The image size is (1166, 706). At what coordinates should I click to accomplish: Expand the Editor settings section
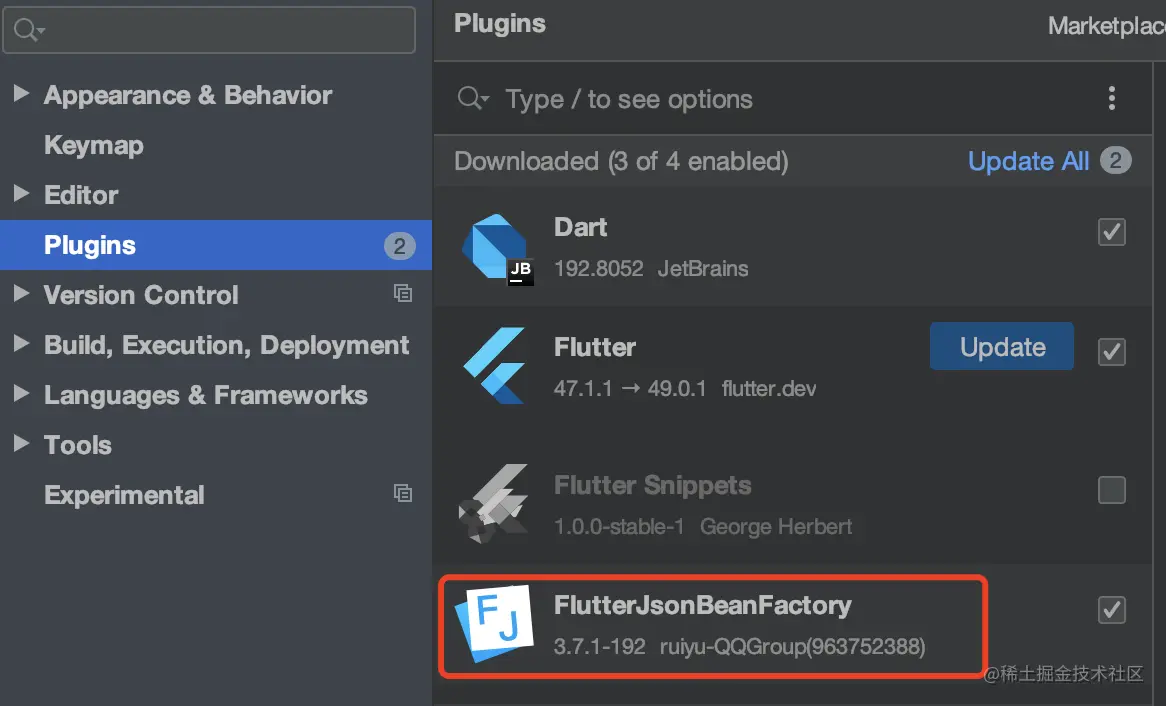pyautogui.click(x=22, y=193)
